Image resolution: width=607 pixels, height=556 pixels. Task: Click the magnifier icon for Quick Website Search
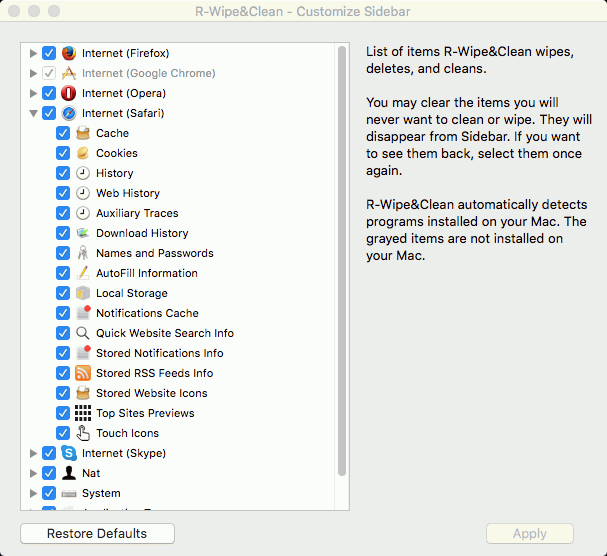point(83,333)
